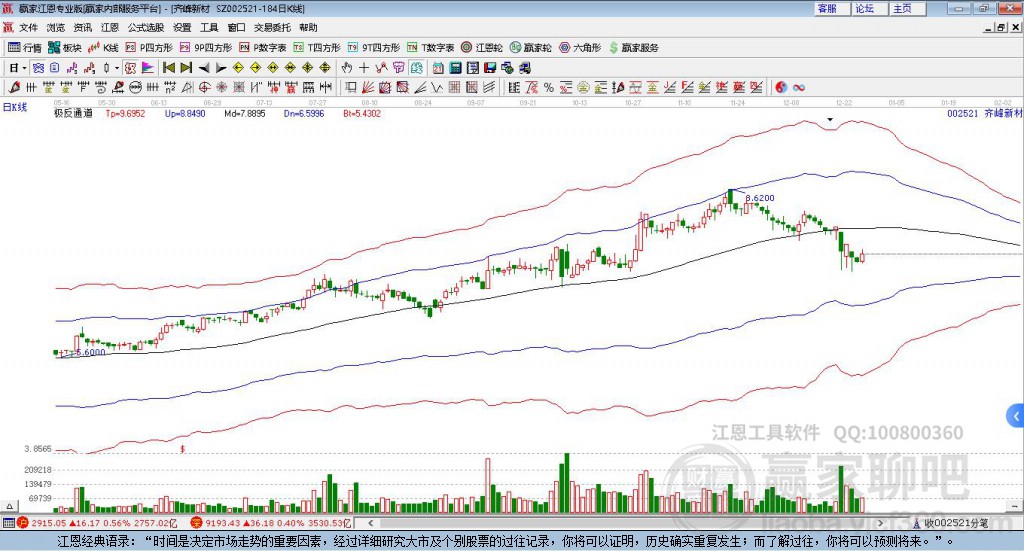The image size is (1024, 551).
Task: Click the yin-yang symbol icon
Action: click(781, 87)
